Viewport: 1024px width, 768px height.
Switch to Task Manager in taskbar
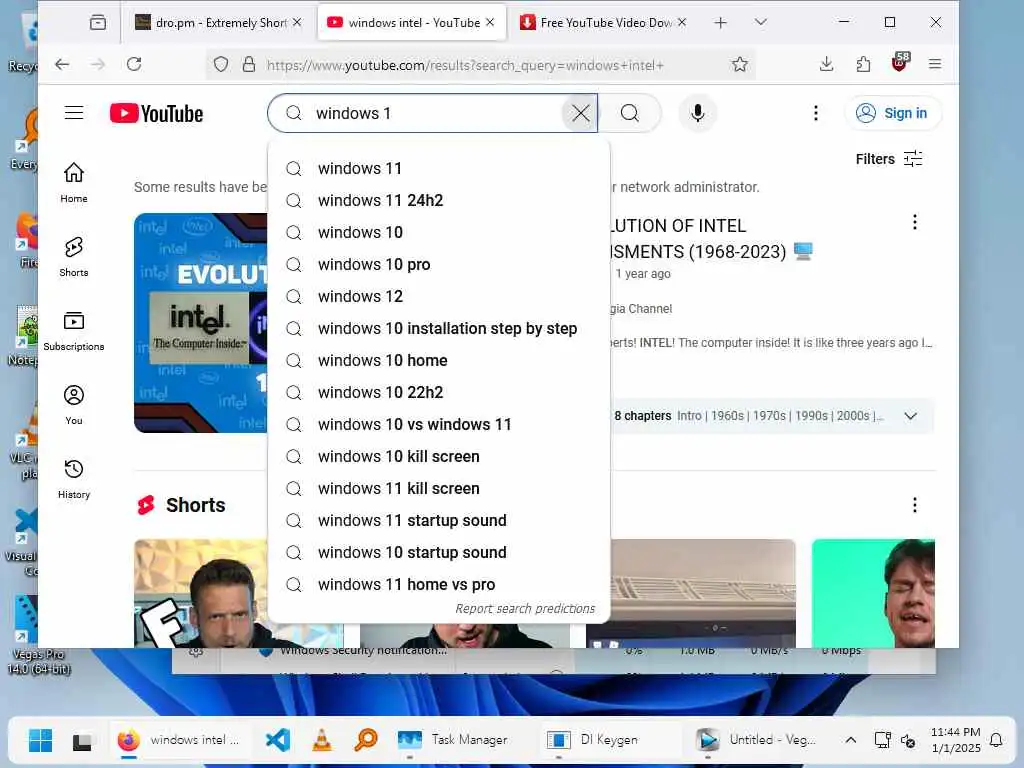(453, 740)
